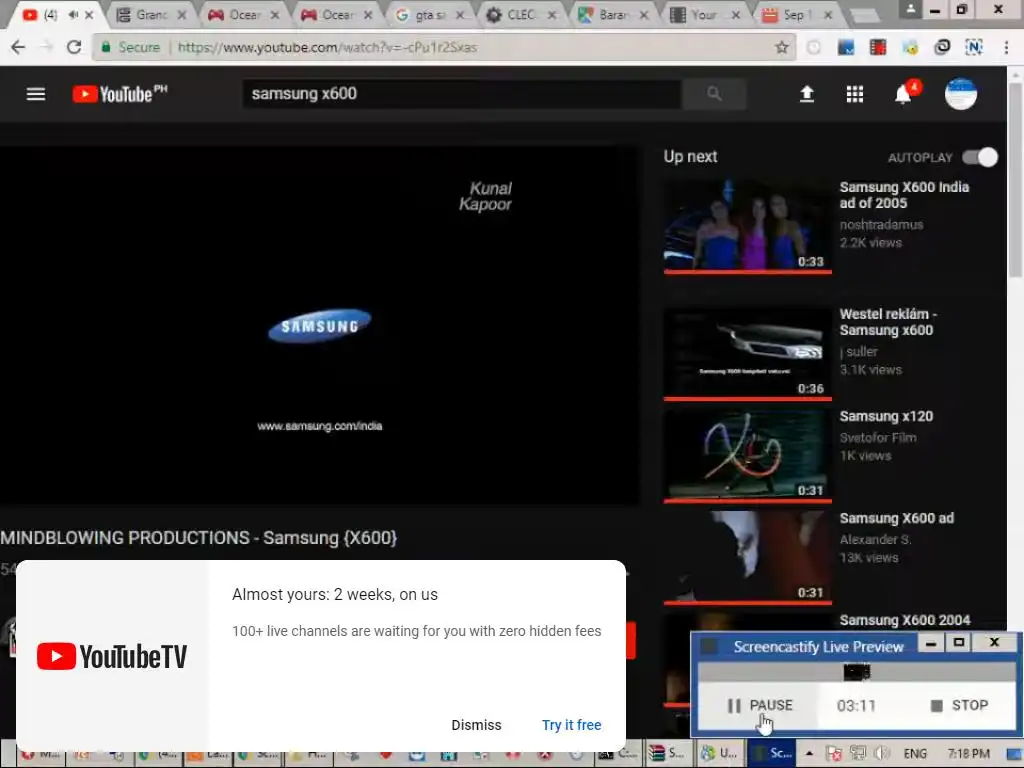Mute the tab via speaker icon on YouTube tab
This screenshot has height=768, width=1024.
click(x=73, y=14)
